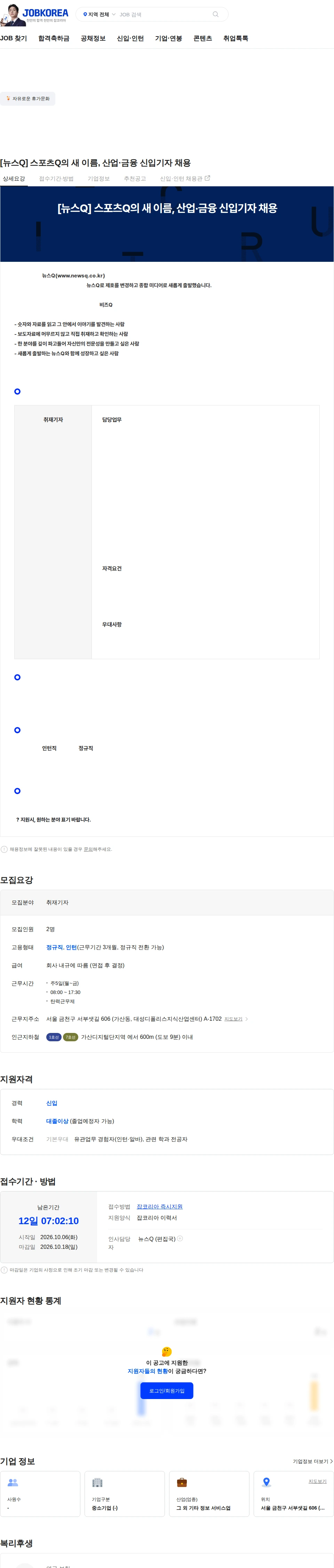This screenshot has width=334, height=1568.
Task: Click the chevron beside 기업정보 더보기
Action: click(332, 1462)
